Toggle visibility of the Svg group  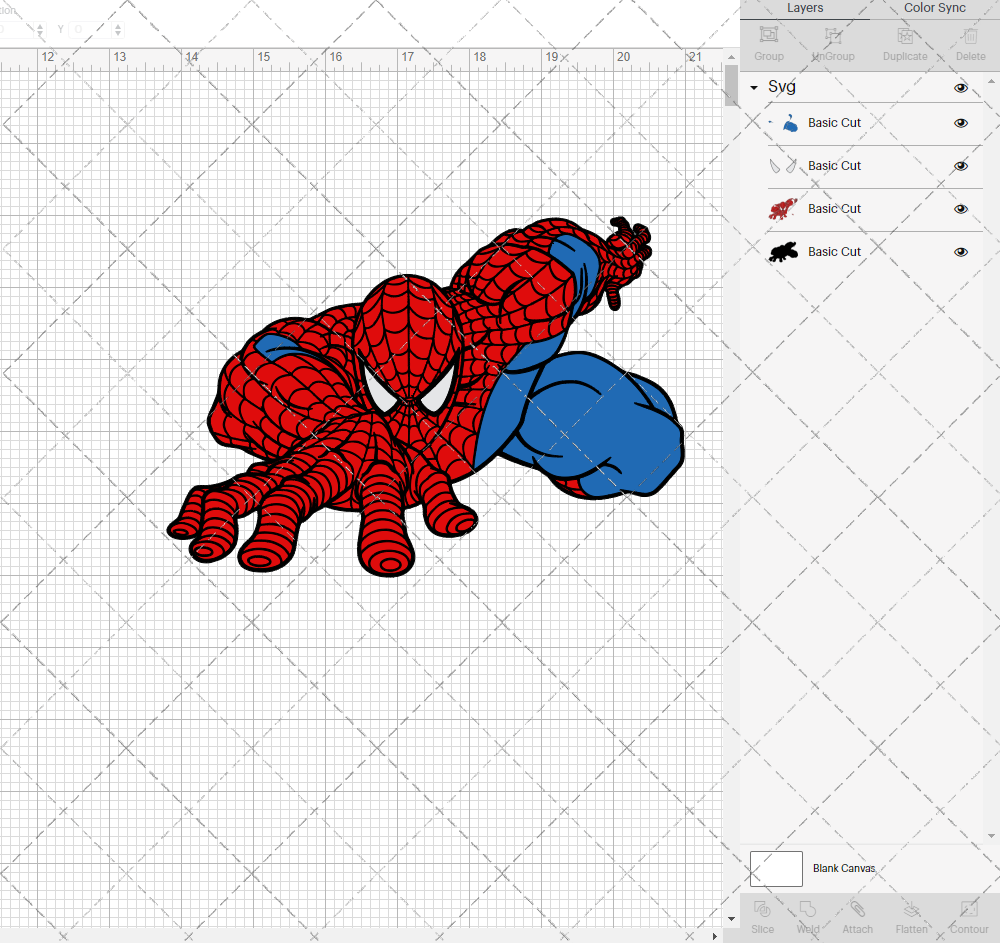[960, 88]
